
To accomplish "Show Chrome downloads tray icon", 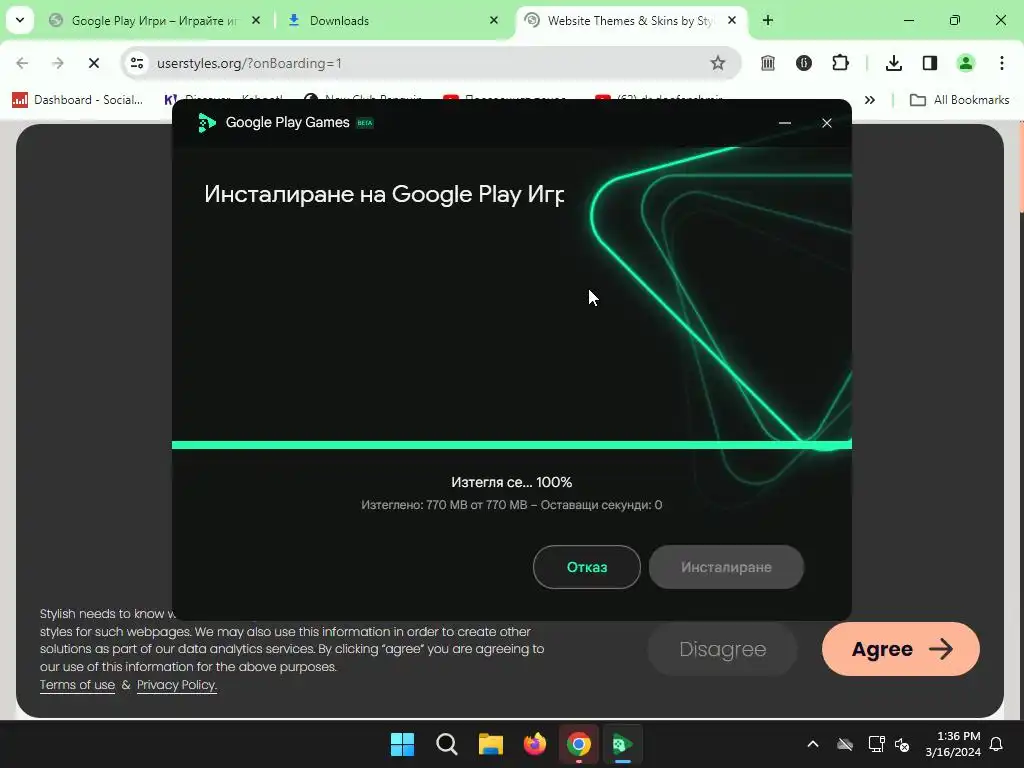I will [893, 63].
